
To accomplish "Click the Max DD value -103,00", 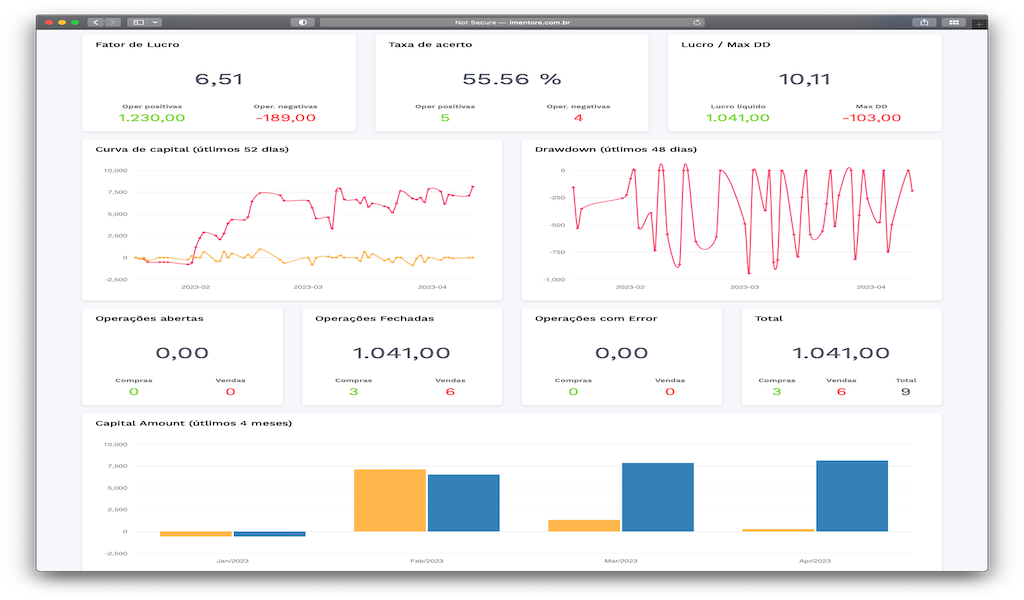I will click(x=871, y=118).
